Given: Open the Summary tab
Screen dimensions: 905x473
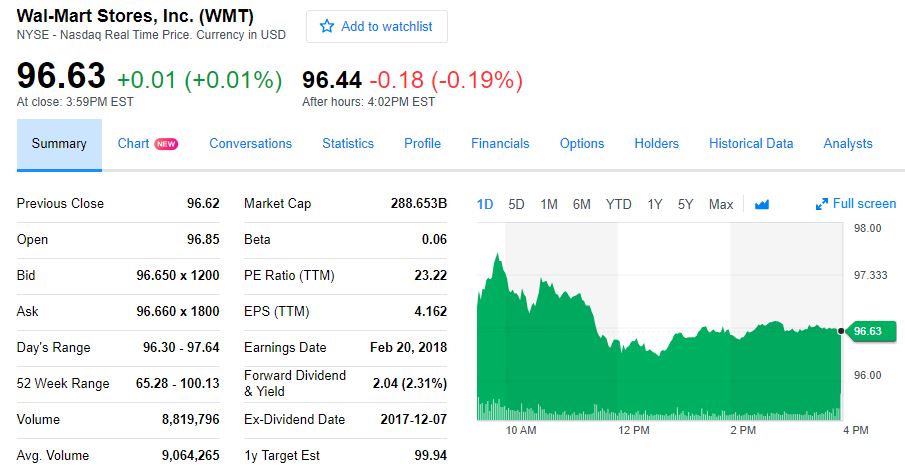Looking at the screenshot, I should (59, 144).
